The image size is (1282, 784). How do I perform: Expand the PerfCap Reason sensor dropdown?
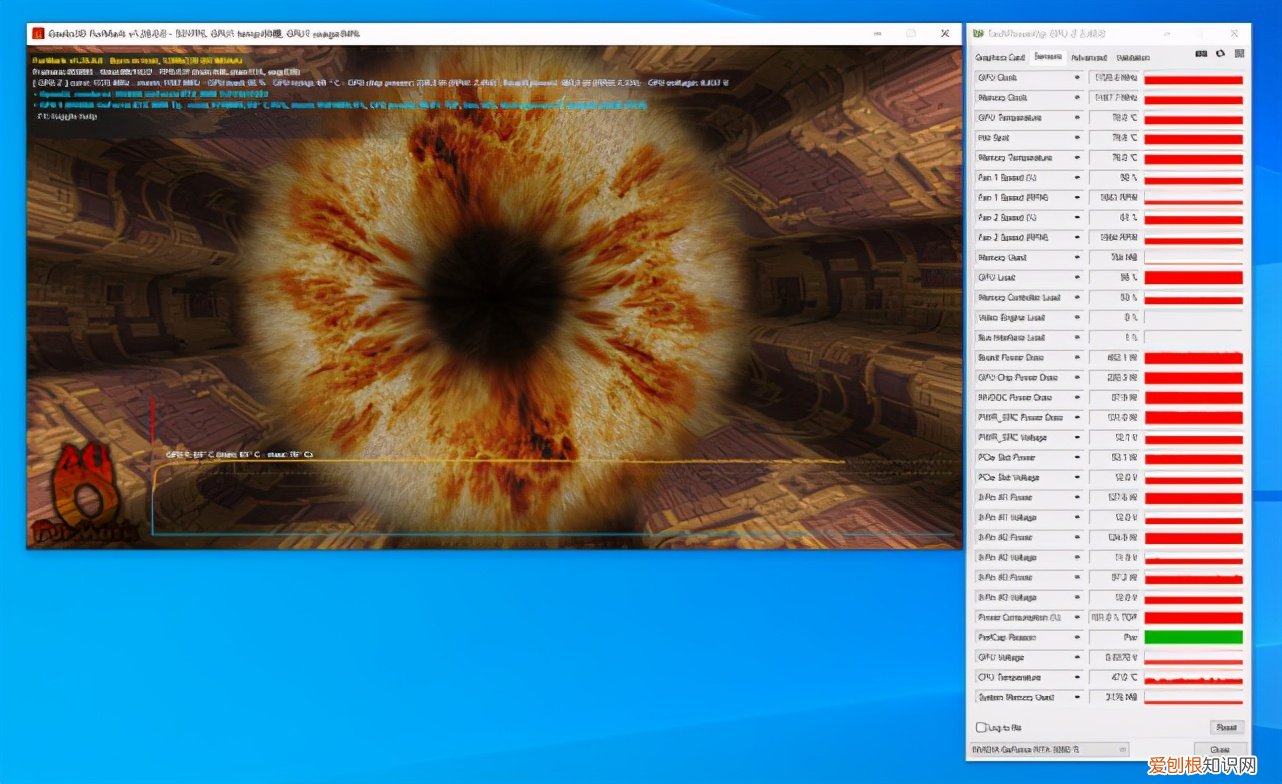pyautogui.click(x=1078, y=638)
